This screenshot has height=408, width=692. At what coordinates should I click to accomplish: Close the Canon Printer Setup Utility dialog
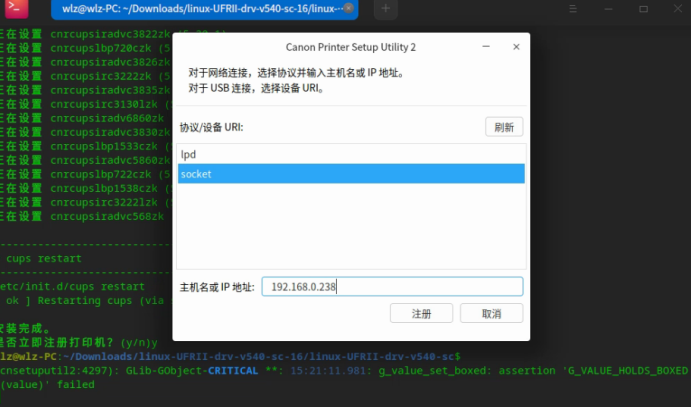click(x=516, y=47)
